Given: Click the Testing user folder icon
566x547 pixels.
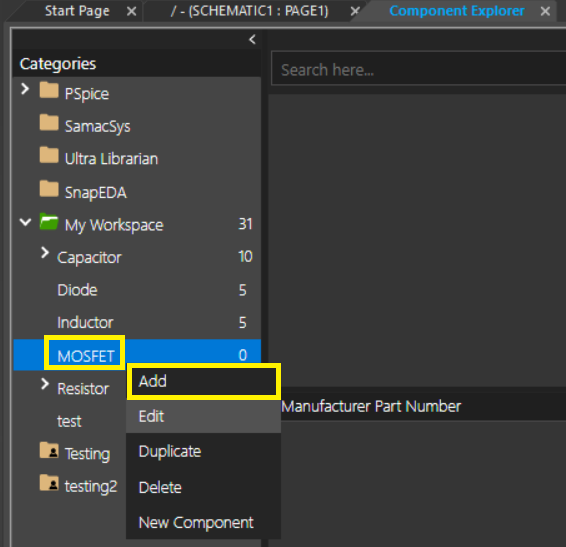Looking at the screenshot, I should click(49, 450).
